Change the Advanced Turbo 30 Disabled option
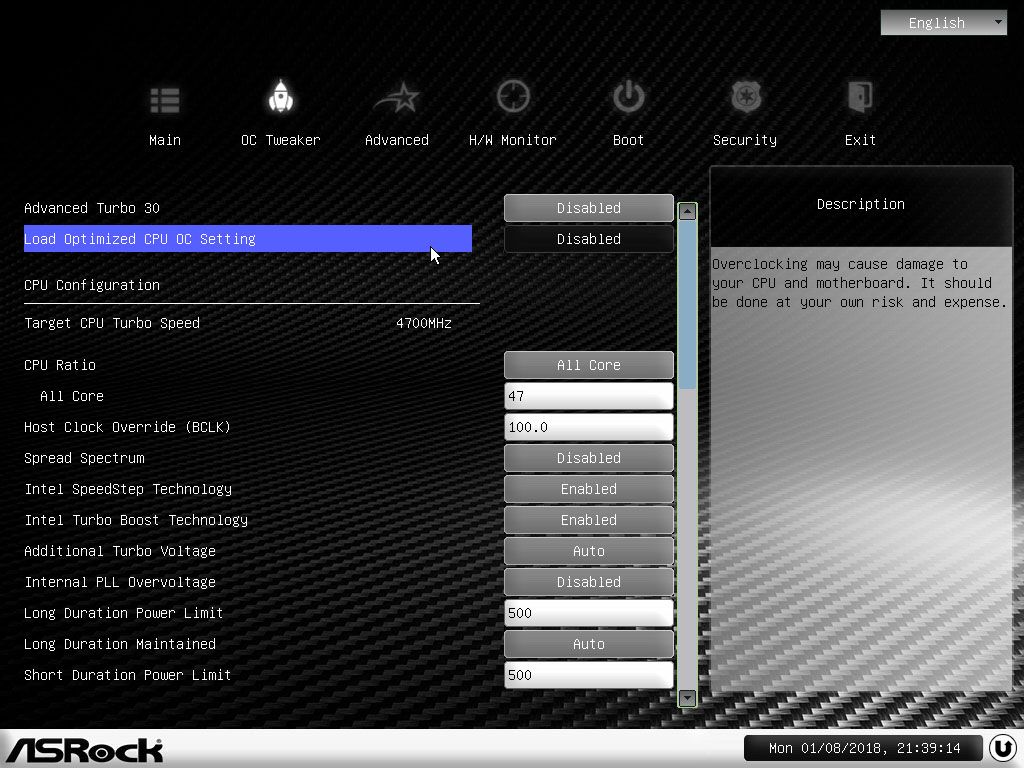This screenshot has width=1024, height=768. (x=588, y=208)
